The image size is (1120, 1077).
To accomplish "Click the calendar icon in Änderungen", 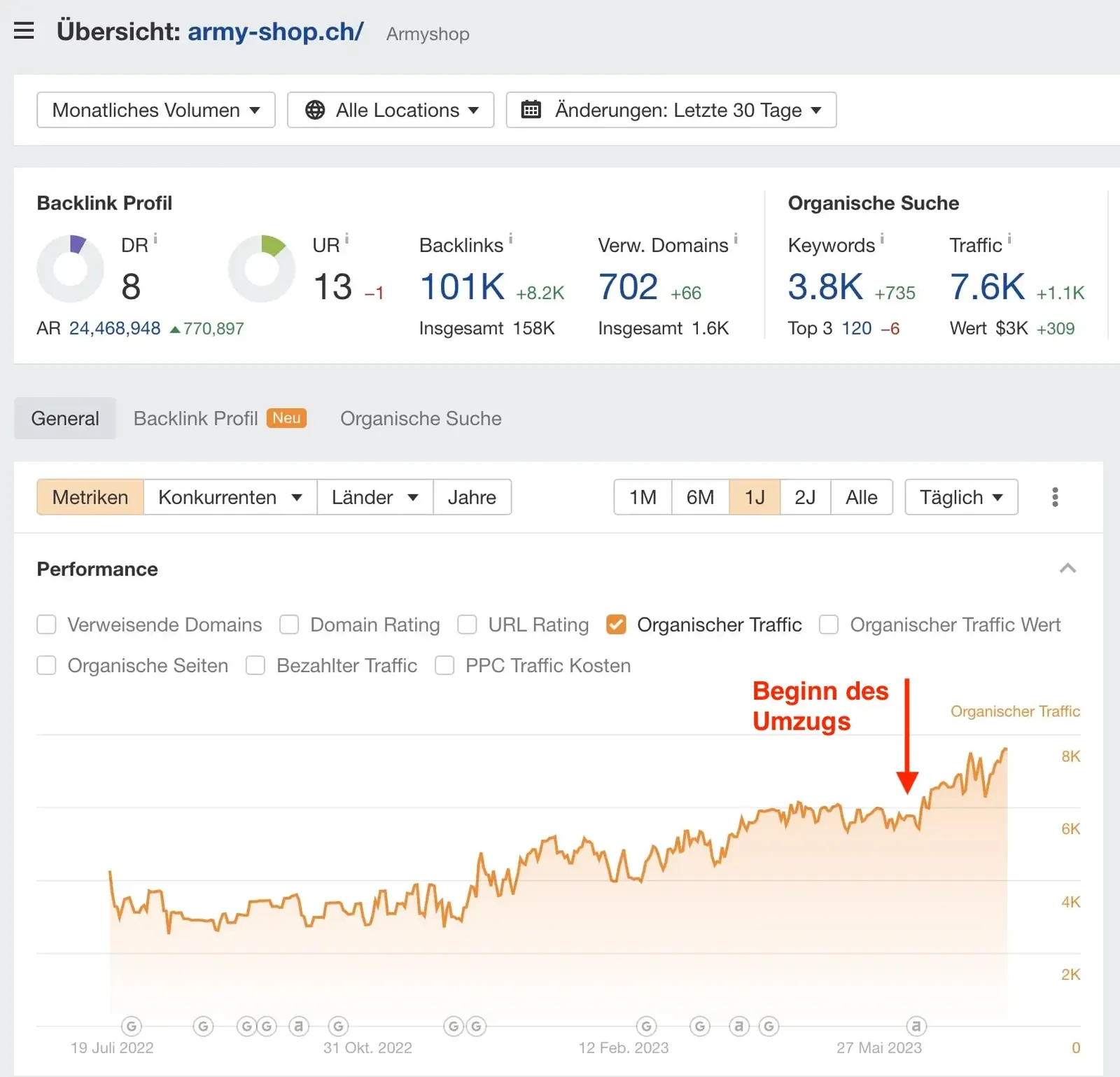I will 531,109.
